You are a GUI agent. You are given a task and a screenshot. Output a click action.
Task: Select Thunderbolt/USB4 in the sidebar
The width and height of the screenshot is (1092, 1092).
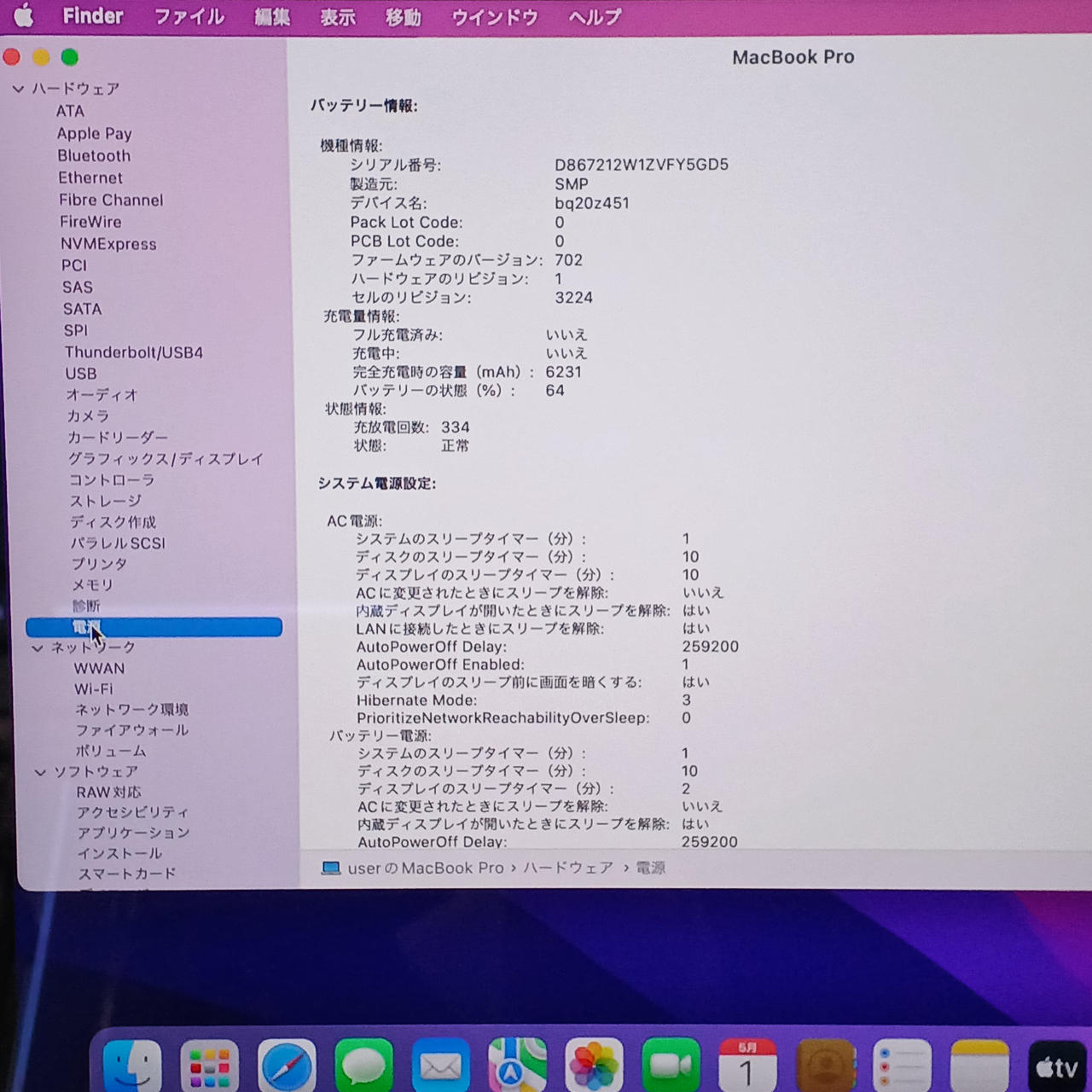pyautogui.click(x=134, y=352)
